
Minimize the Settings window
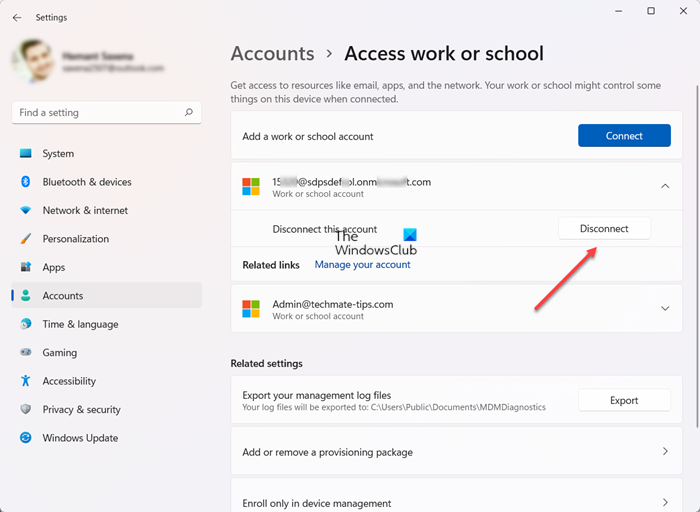coord(618,11)
